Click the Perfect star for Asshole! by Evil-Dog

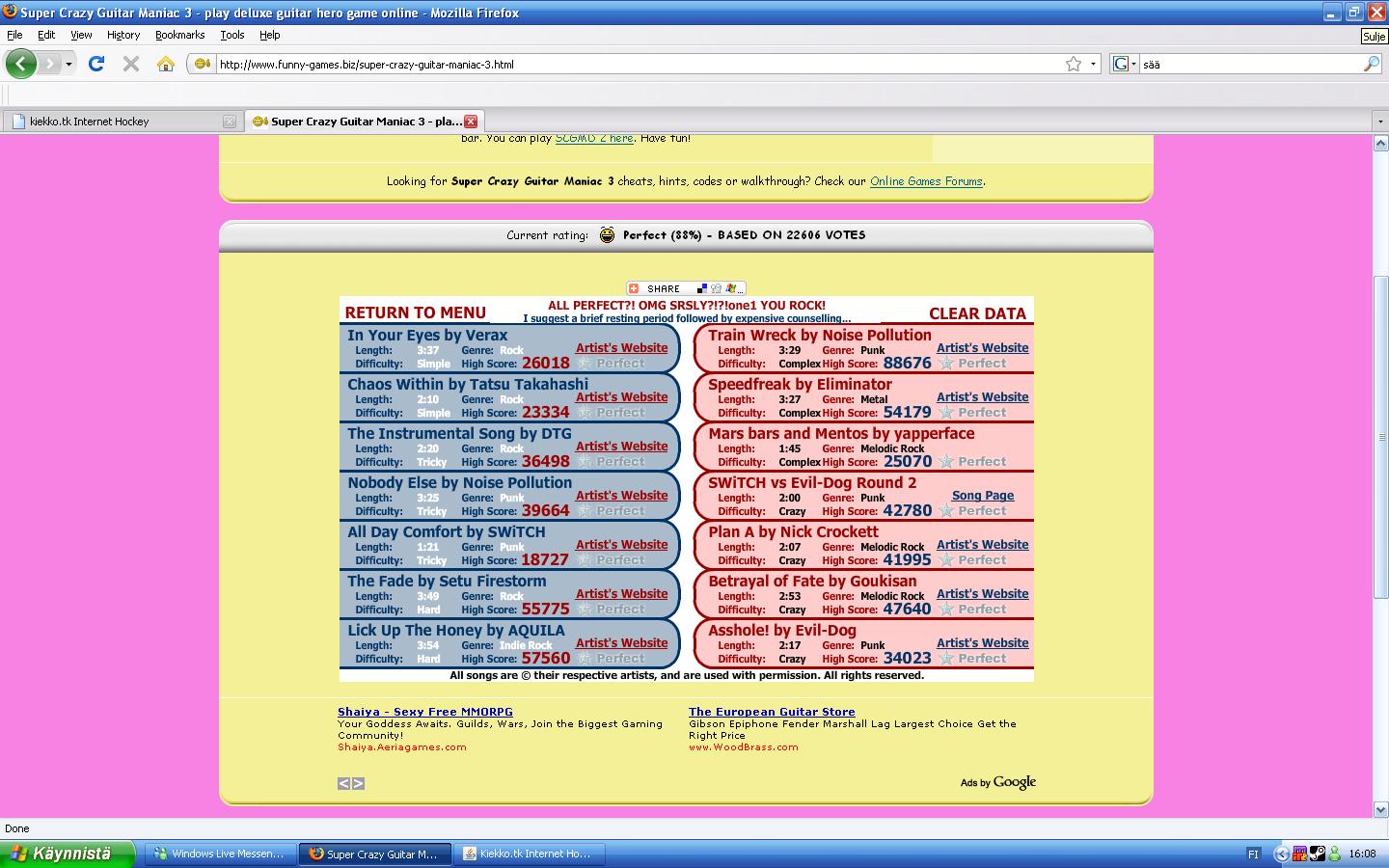(946, 659)
